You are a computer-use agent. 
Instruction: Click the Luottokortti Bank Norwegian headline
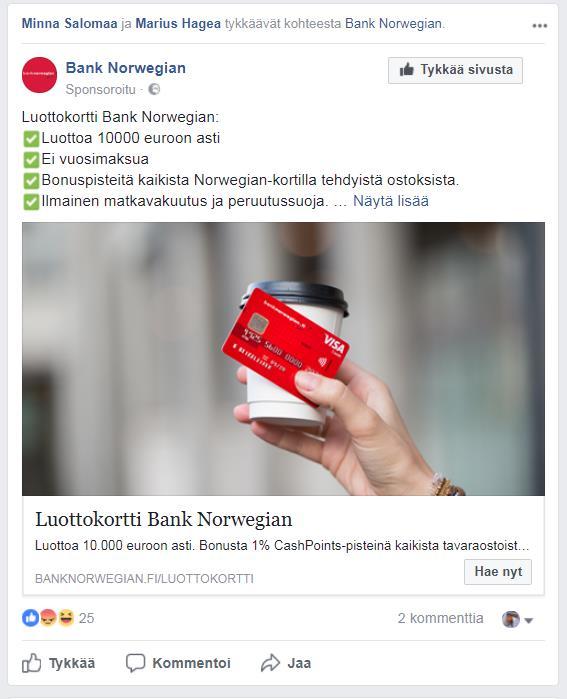pos(164,520)
